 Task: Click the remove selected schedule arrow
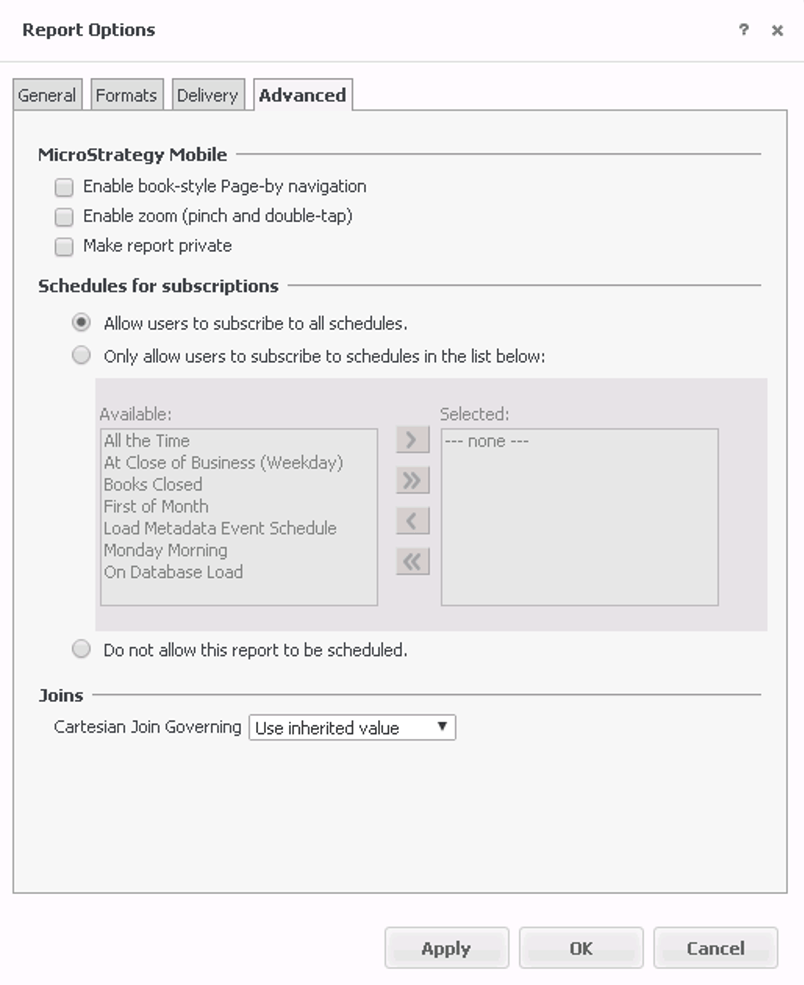[x=412, y=521]
